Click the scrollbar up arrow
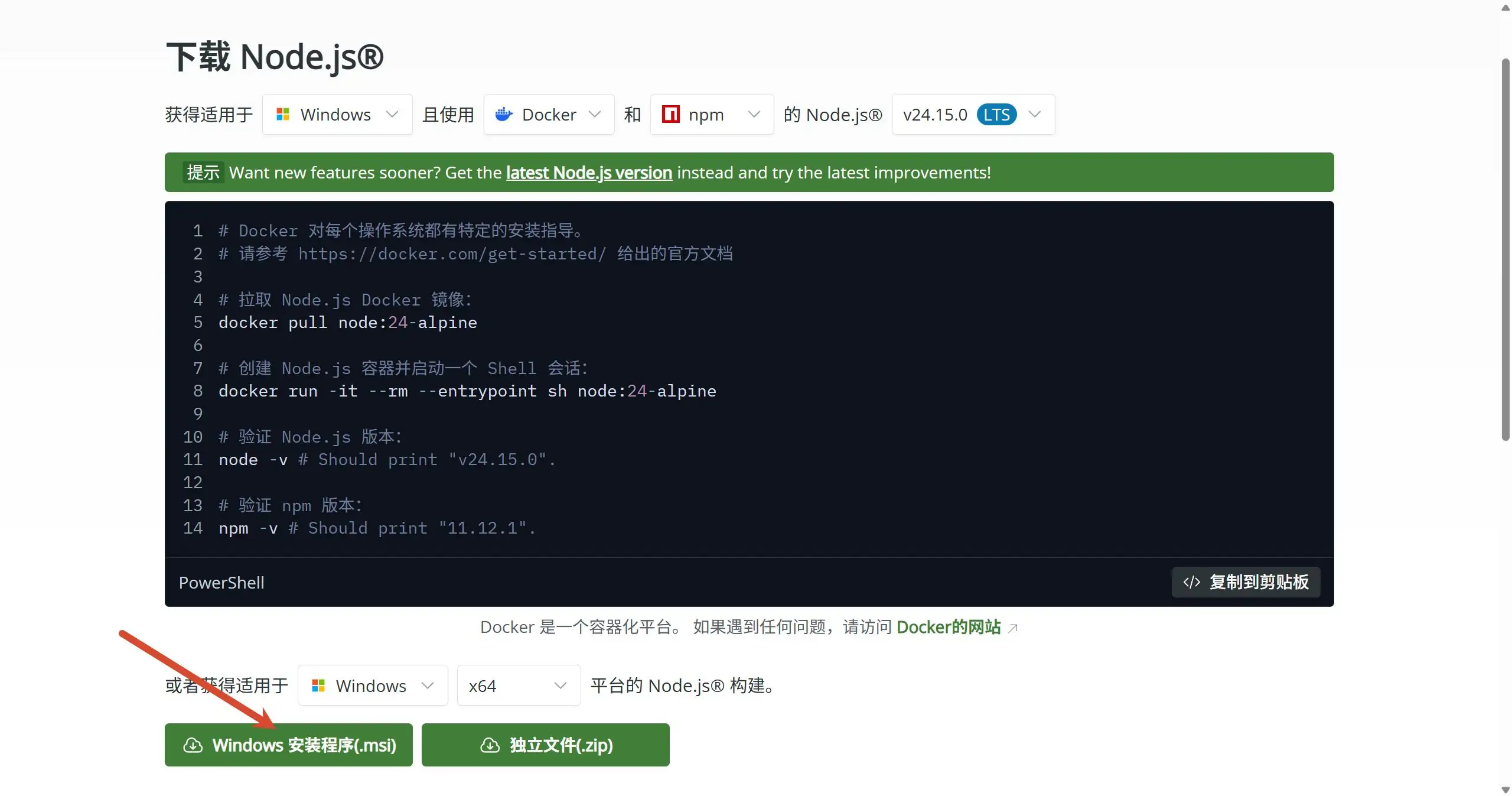1512x796 pixels. coord(1506,7)
